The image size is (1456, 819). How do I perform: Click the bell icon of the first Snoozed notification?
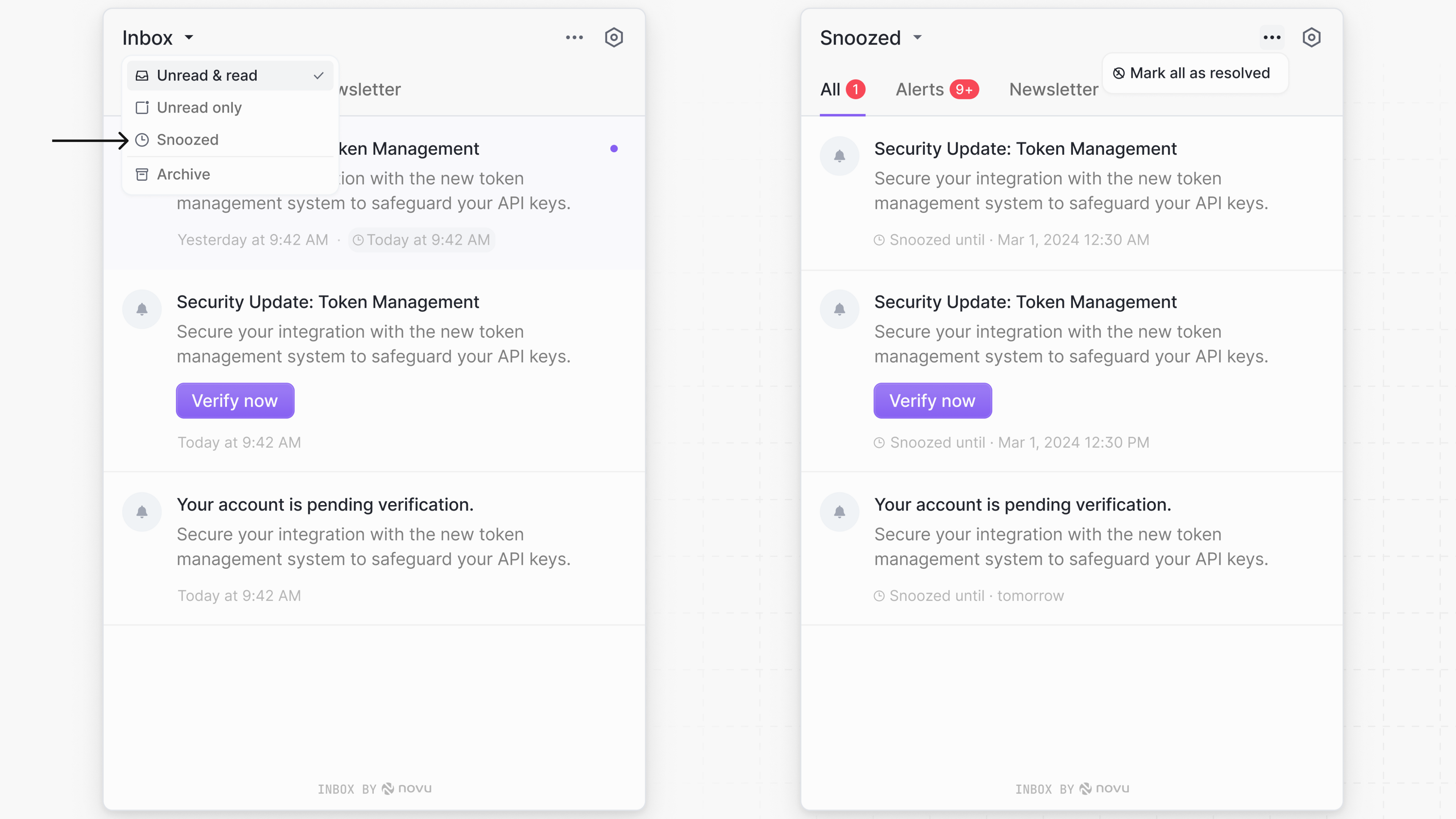coord(839,156)
